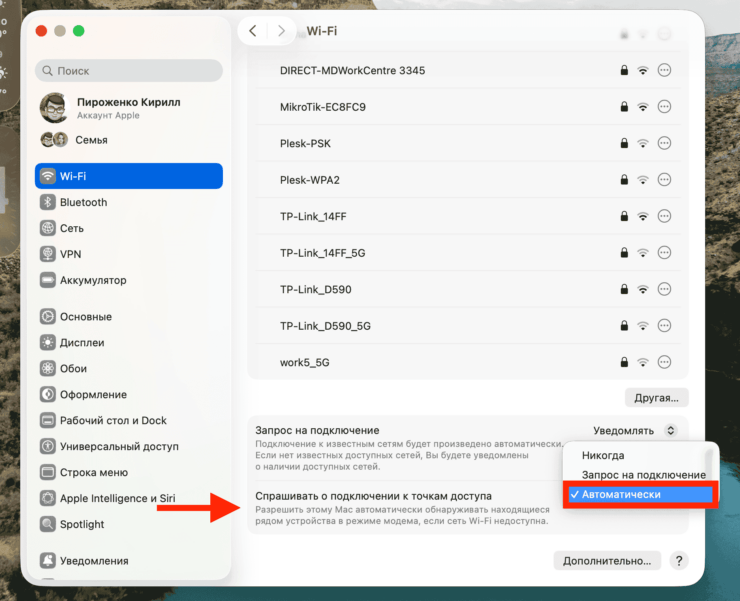Connect to work5_5G network
This screenshot has height=601, width=740.
(x=467, y=362)
